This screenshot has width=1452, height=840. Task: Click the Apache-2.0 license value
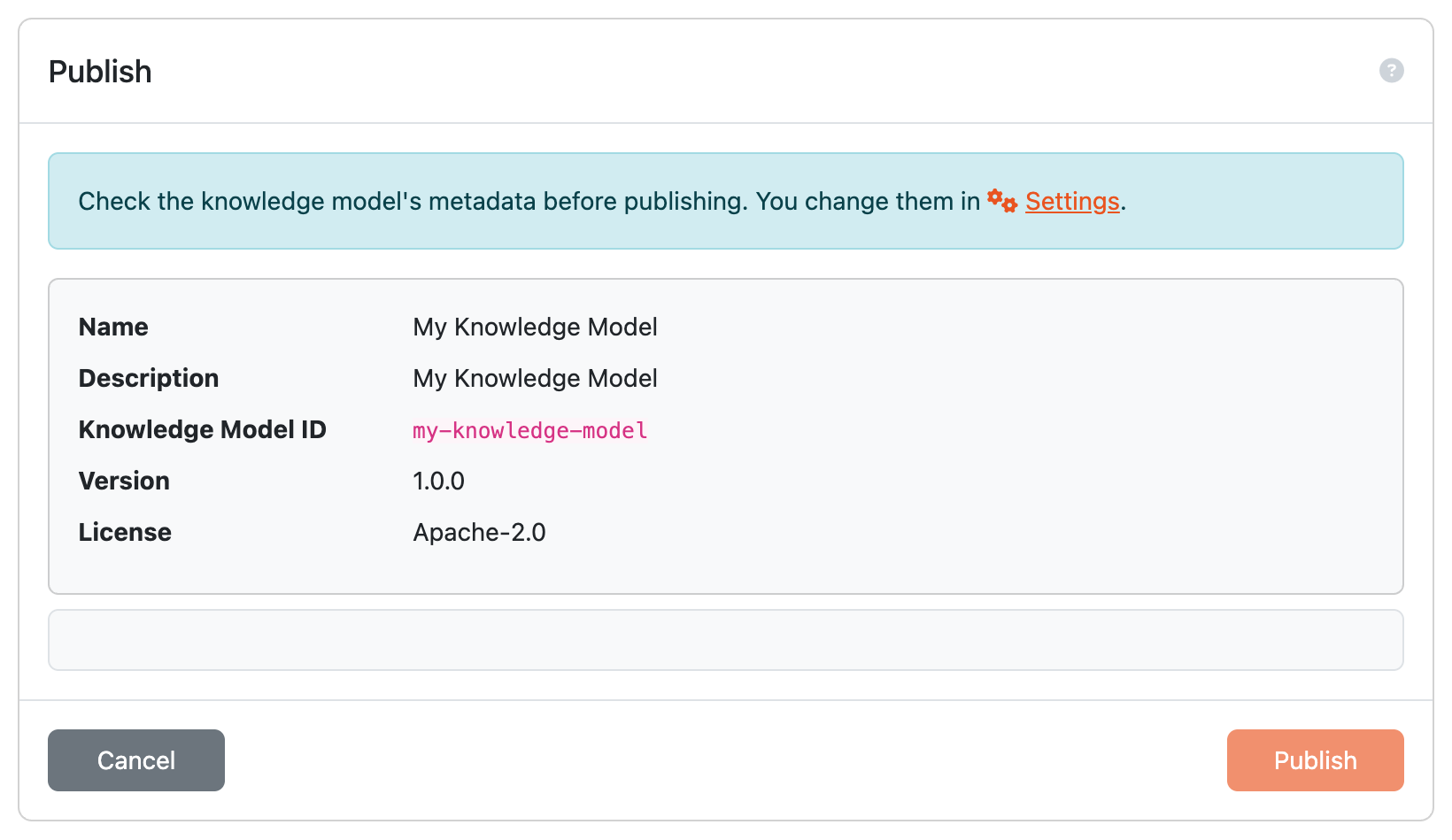tap(479, 533)
